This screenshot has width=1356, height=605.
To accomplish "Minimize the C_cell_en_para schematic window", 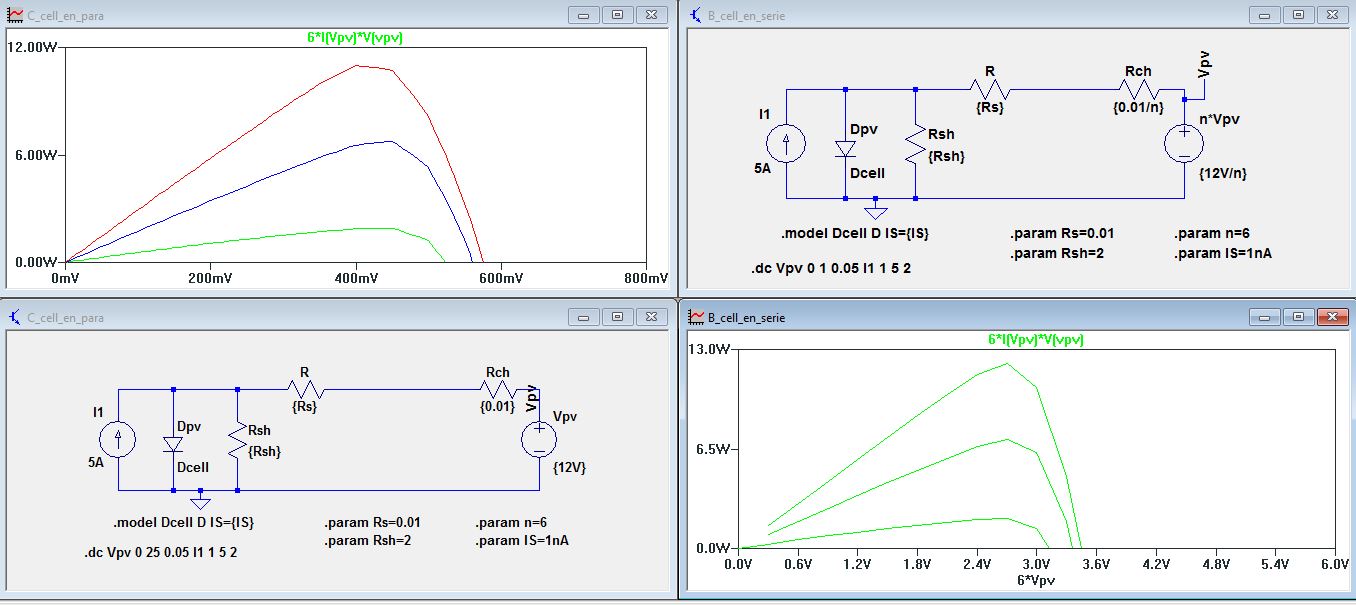I will pos(583,317).
